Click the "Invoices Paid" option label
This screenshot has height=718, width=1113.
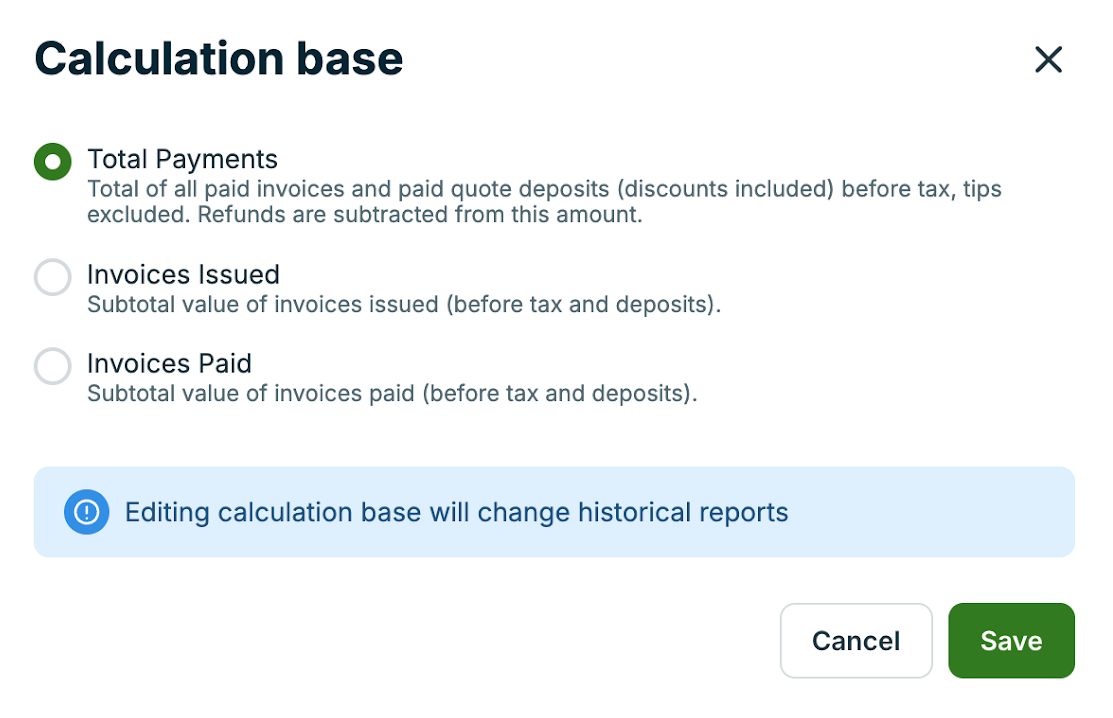[169, 363]
